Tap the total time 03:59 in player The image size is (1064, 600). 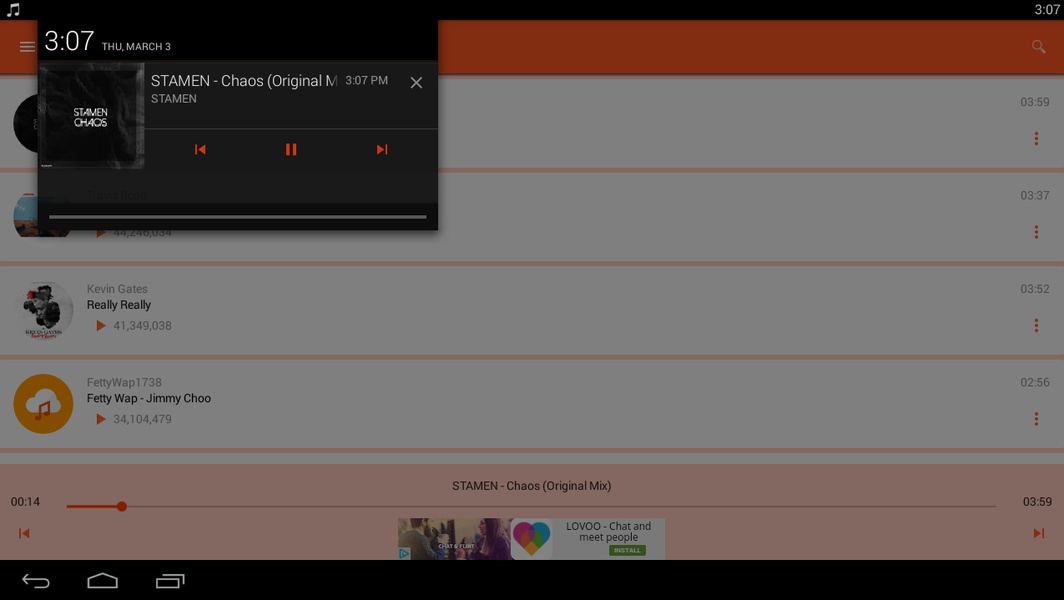point(1038,502)
